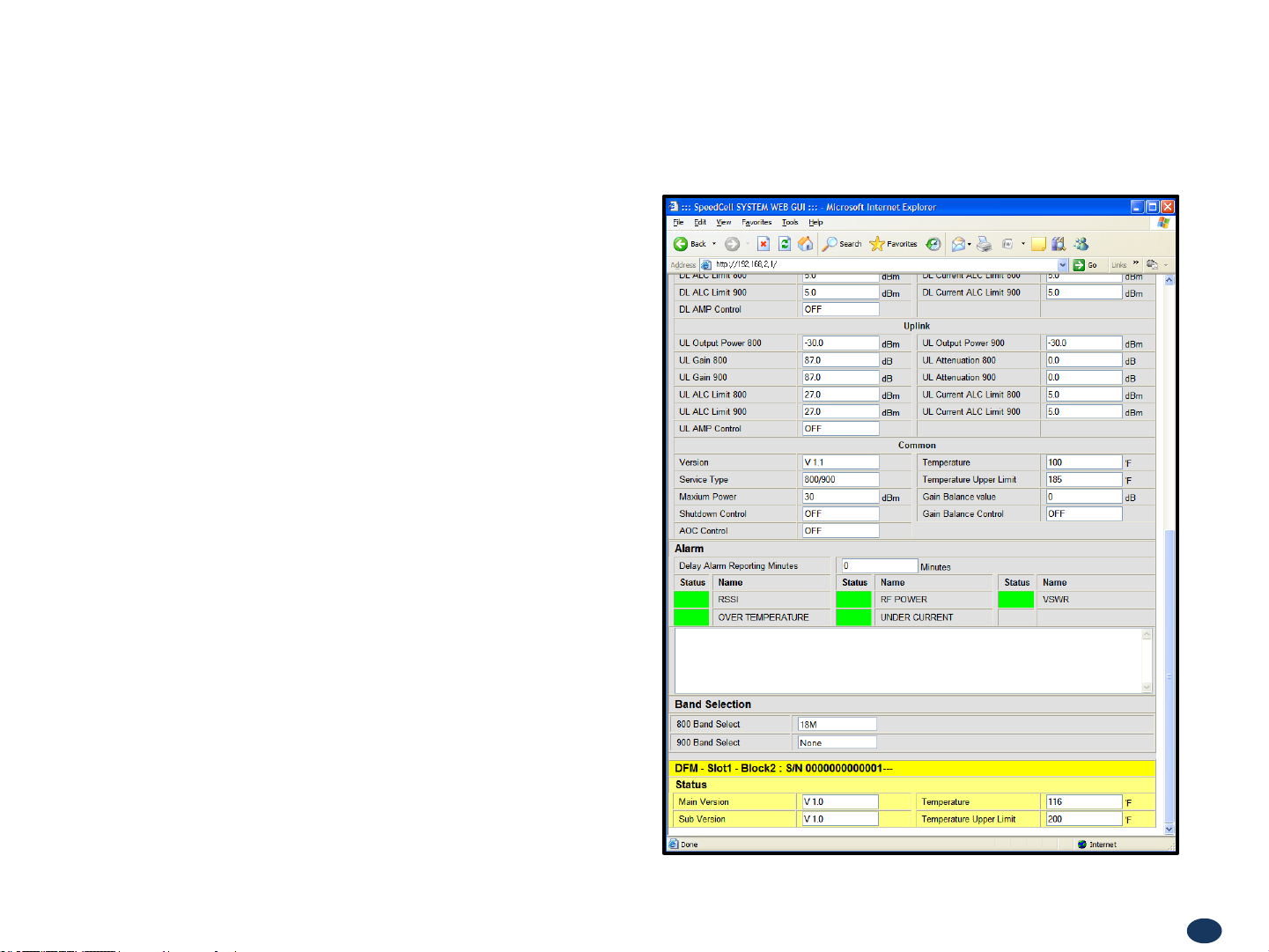Expand the Links toolbar chevron
This screenshot has height=952, width=1269.
pyautogui.click(x=1136, y=263)
